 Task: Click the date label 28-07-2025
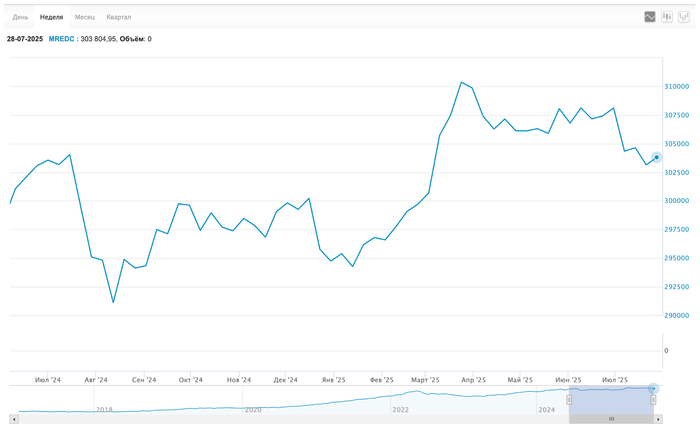point(25,39)
